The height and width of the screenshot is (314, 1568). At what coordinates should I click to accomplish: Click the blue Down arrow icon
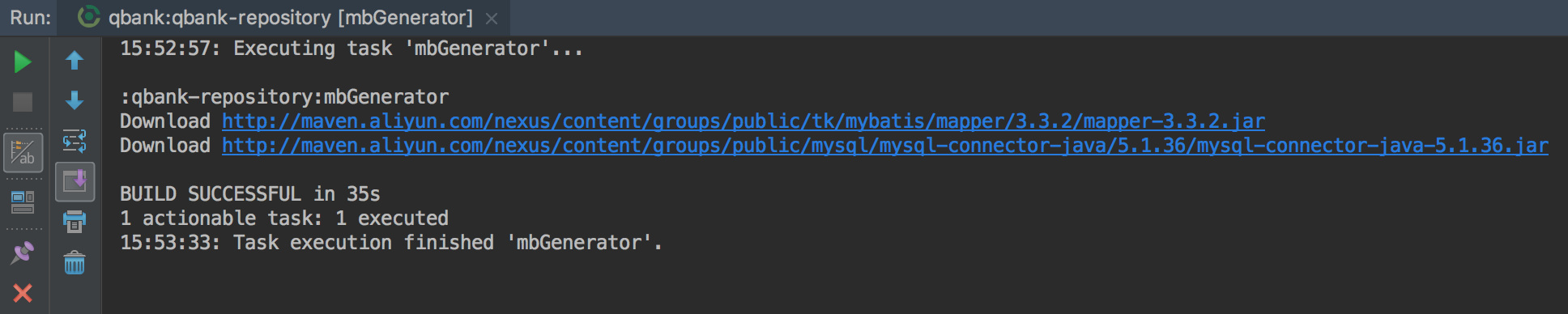[x=75, y=100]
